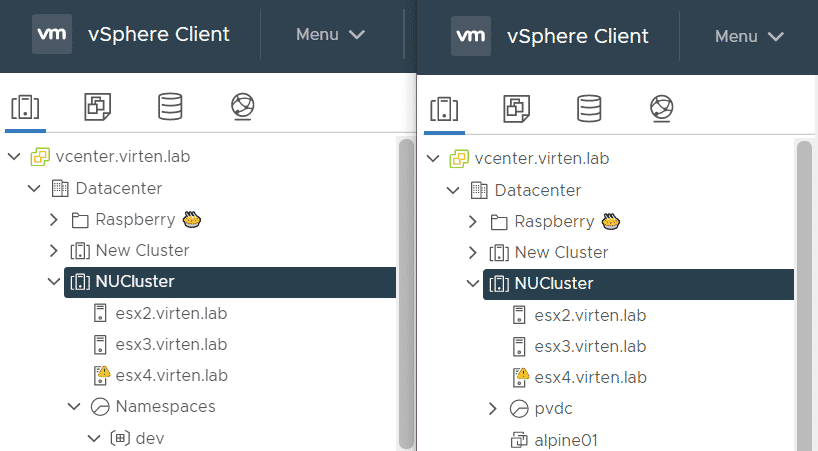The image size is (818, 451).
Task: Expand Raspberry folder in left window
Action: tap(54, 220)
